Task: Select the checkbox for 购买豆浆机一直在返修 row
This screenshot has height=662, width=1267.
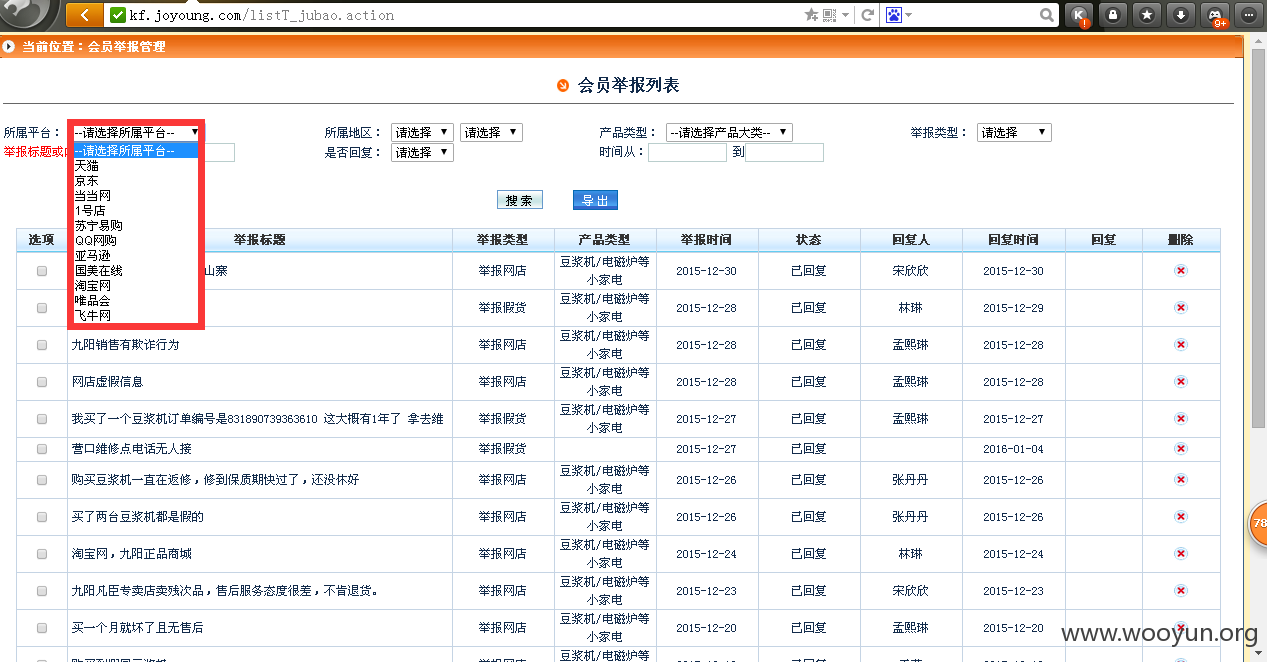Action: [42, 480]
